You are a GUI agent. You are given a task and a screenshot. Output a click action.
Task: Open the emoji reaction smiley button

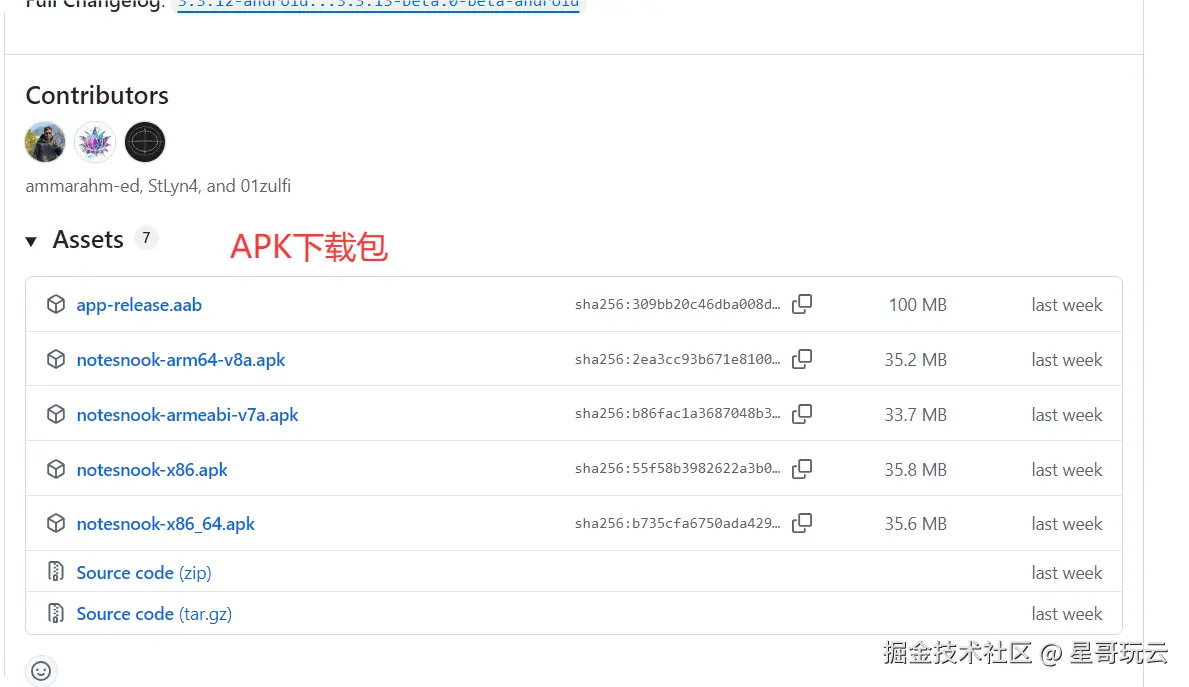41,671
